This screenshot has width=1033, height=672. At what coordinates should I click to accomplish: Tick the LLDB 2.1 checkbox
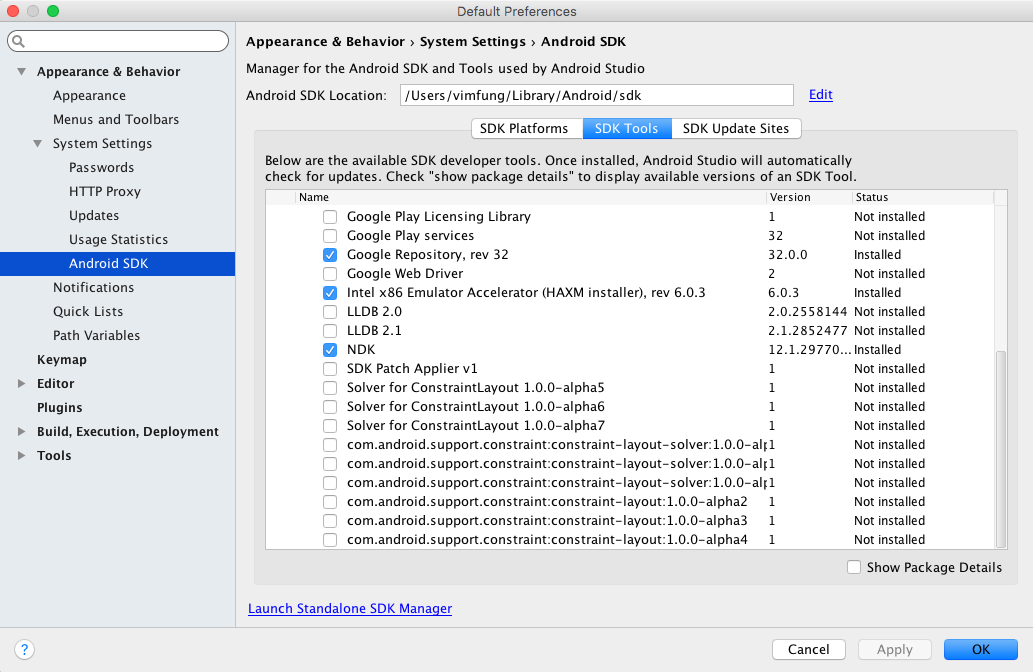(330, 331)
